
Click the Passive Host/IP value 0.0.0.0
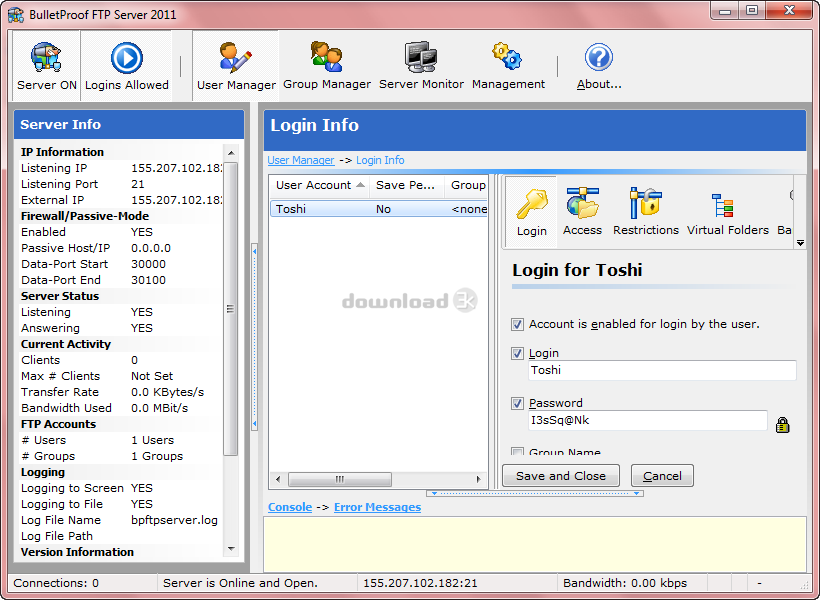point(151,248)
